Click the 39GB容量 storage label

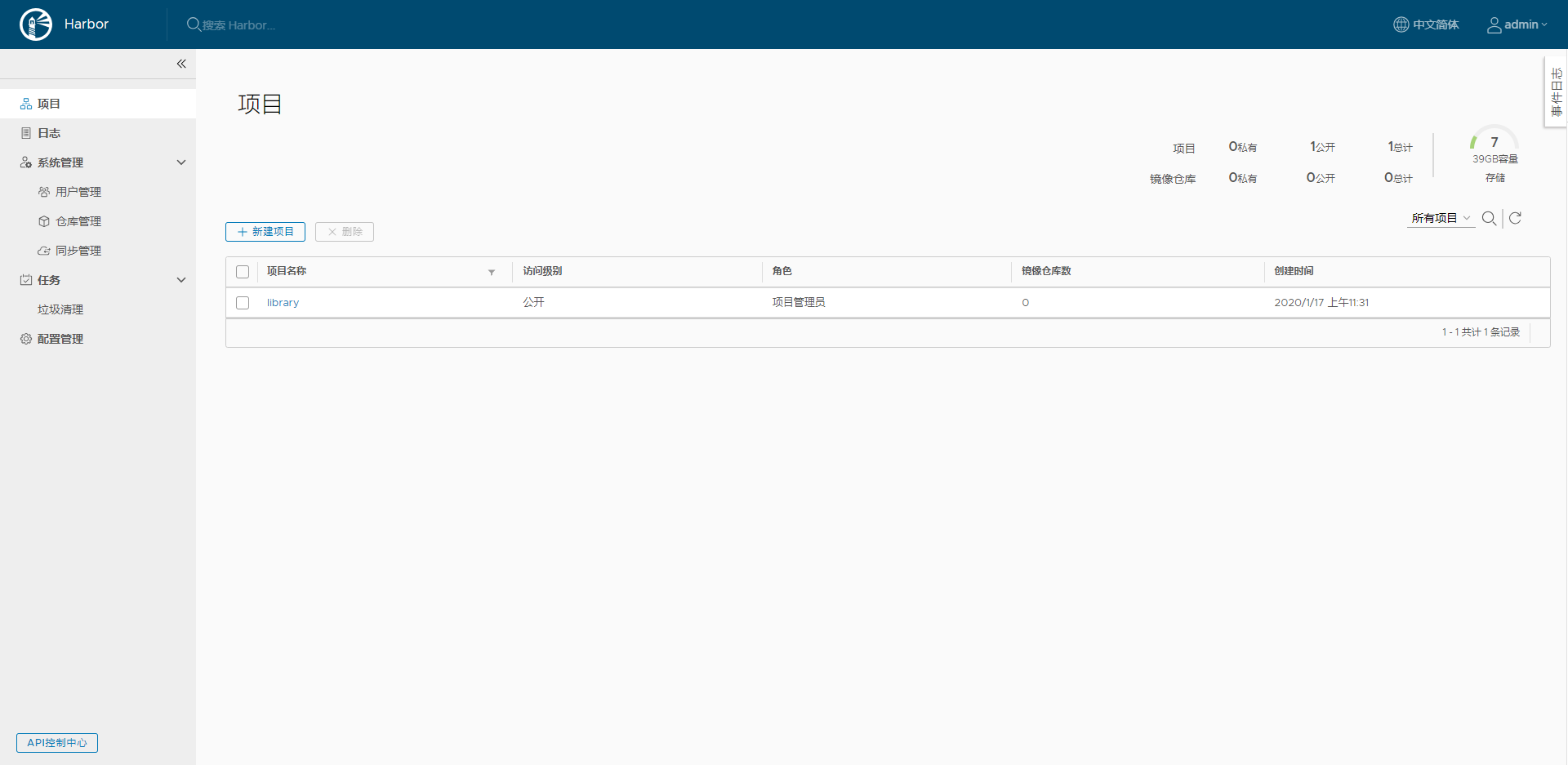tap(1495, 159)
